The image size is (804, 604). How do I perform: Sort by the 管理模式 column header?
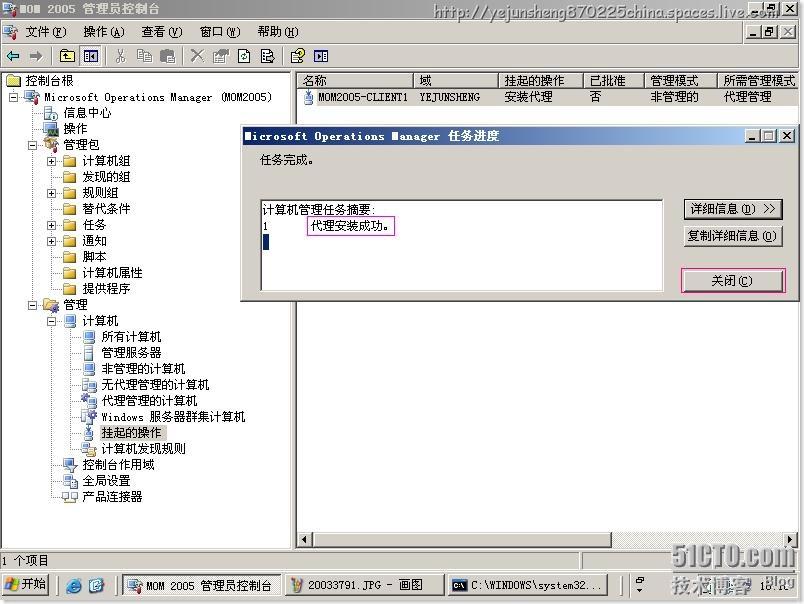point(680,80)
